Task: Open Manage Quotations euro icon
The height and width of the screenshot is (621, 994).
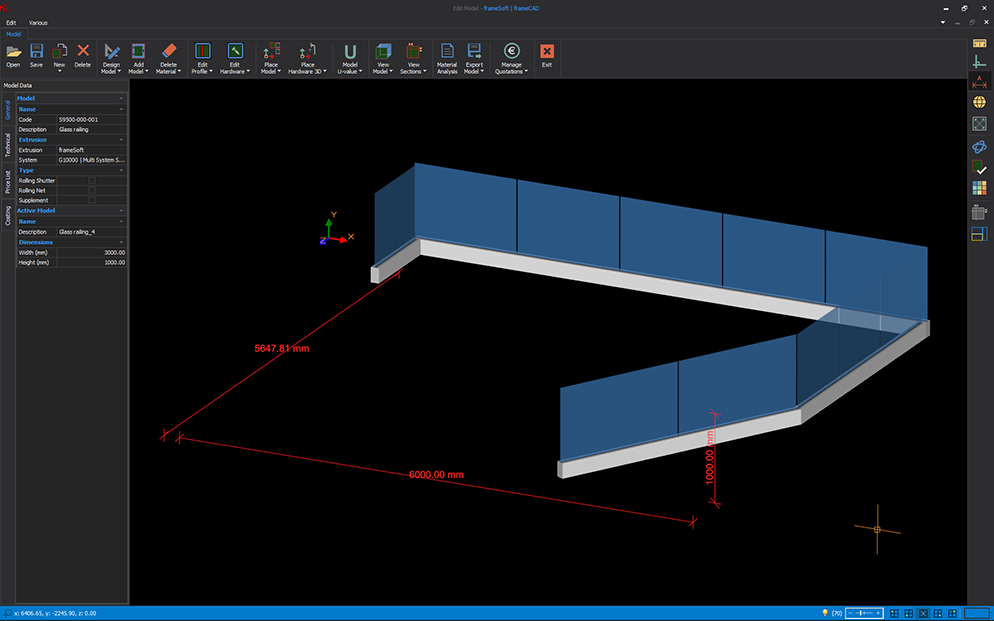Action: 512,51
